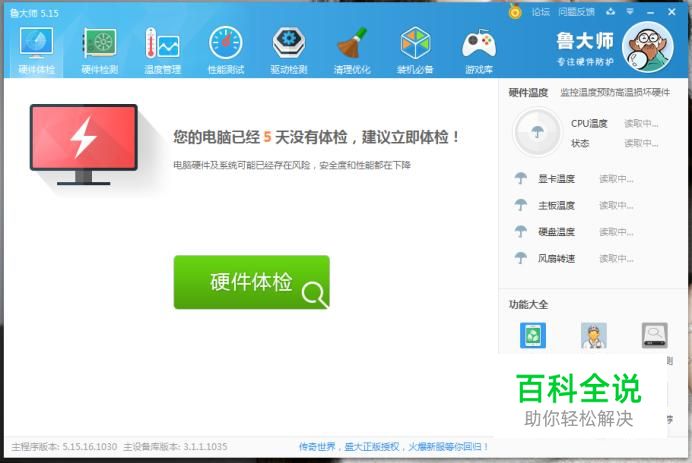Open the 论坛 forum link
This screenshot has width=692, height=463.
(541, 12)
